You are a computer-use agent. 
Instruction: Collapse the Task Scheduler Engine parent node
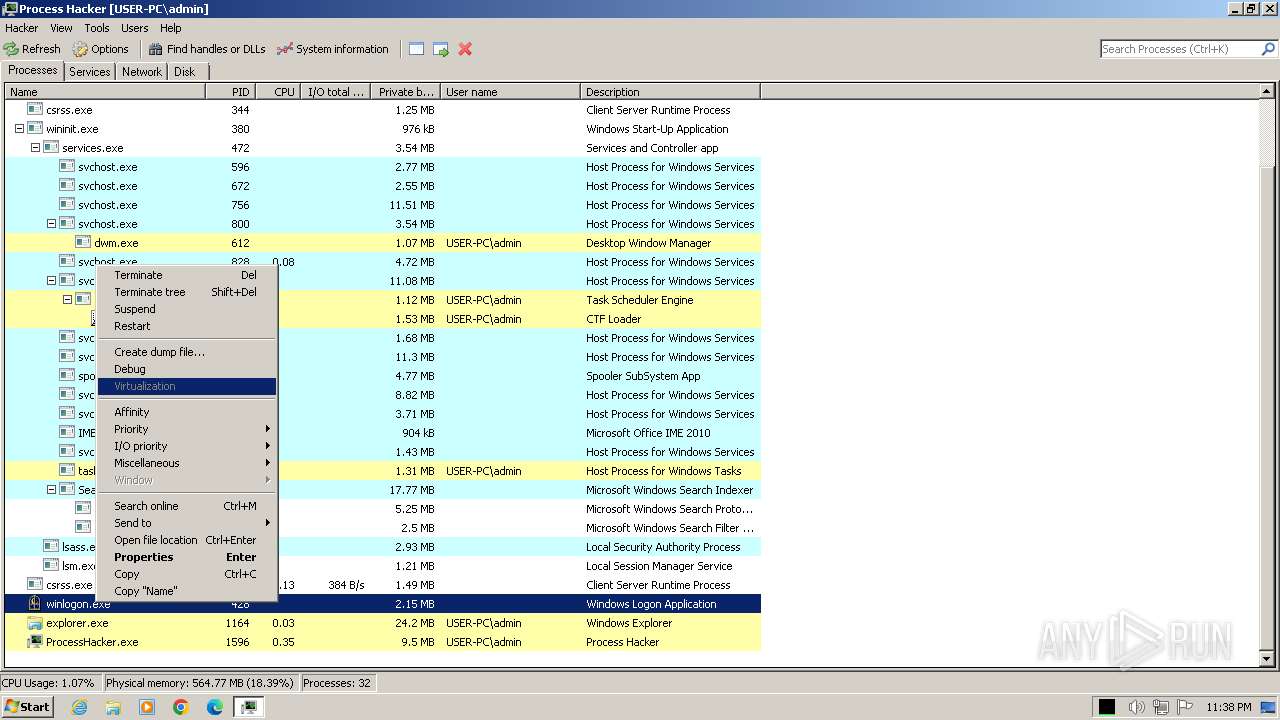[68, 300]
